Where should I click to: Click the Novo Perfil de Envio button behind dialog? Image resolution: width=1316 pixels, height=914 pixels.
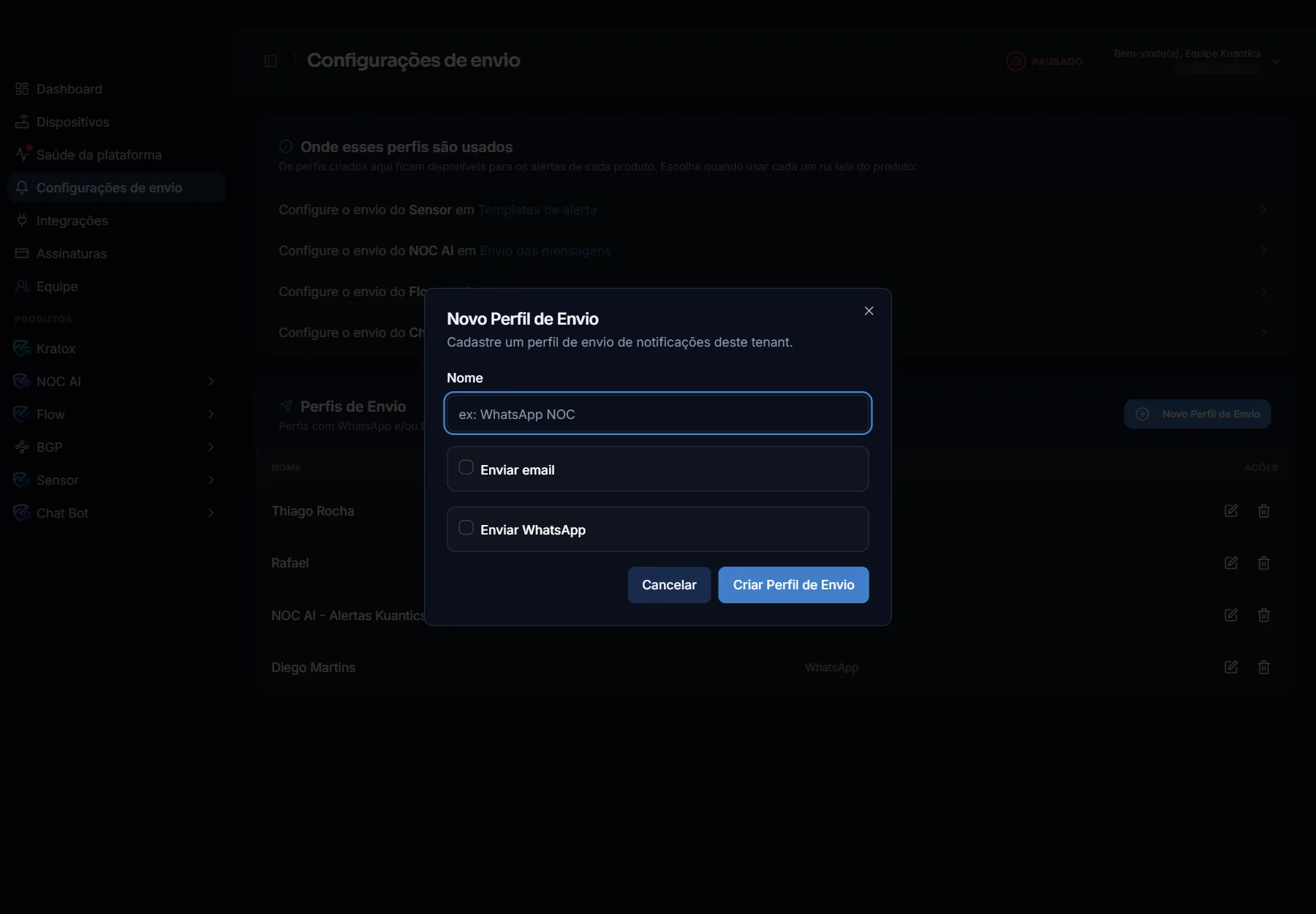click(x=1198, y=414)
